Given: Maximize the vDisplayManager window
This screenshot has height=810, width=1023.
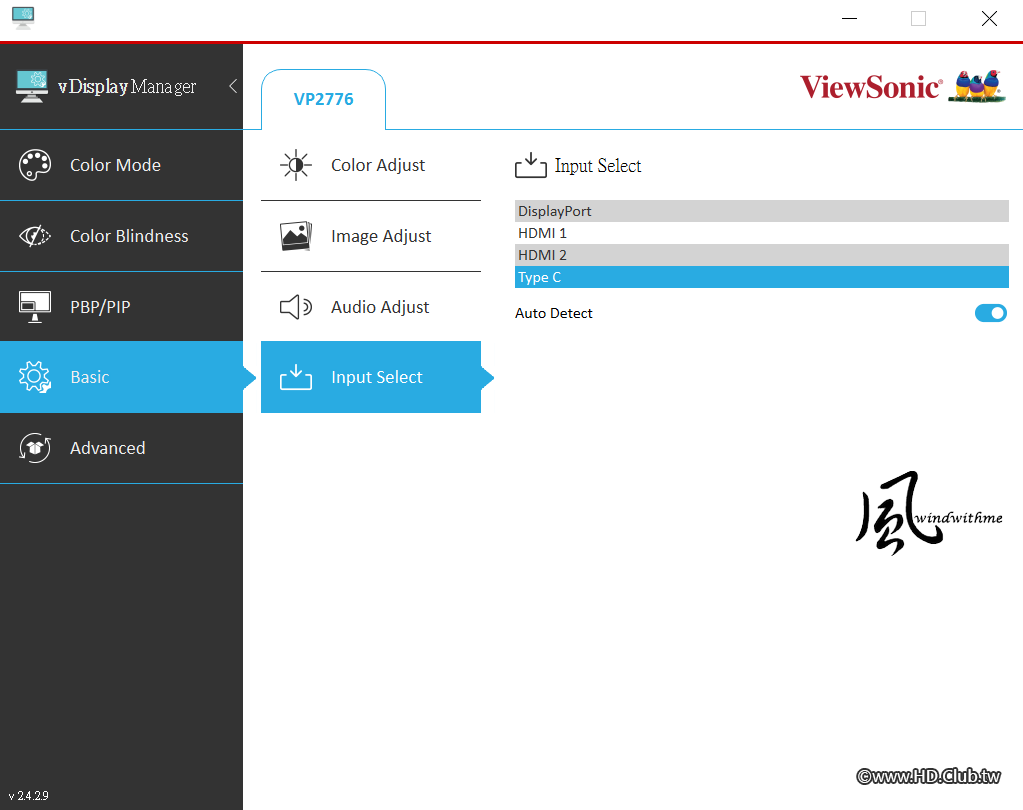Looking at the screenshot, I should [918, 18].
